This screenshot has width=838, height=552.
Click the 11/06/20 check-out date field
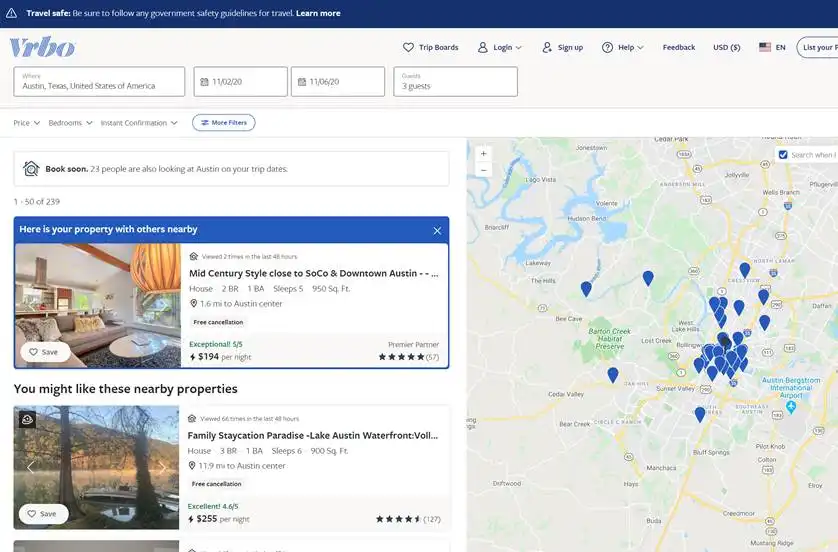pos(338,82)
